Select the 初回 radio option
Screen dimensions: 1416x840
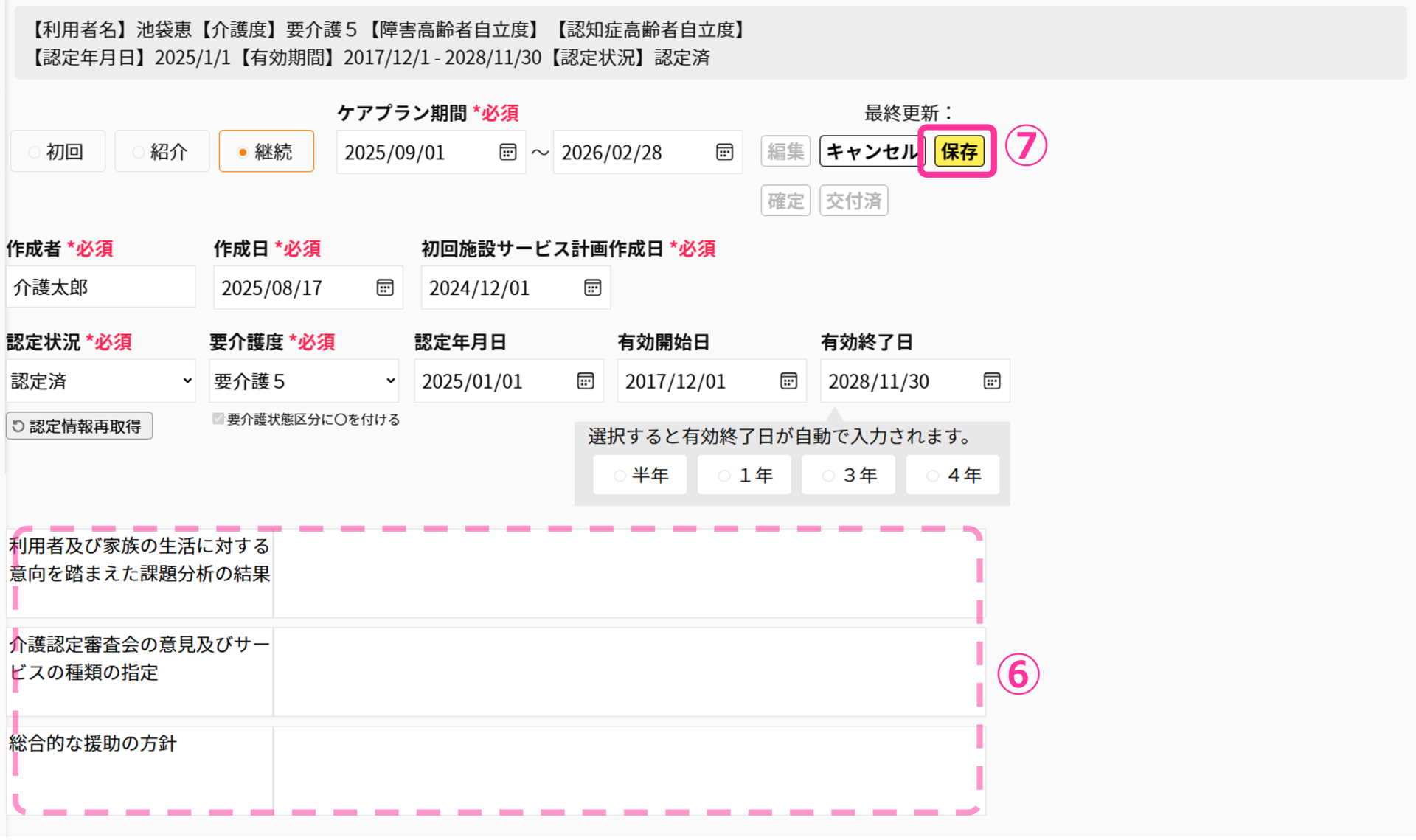pyautogui.click(x=58, y=152)
